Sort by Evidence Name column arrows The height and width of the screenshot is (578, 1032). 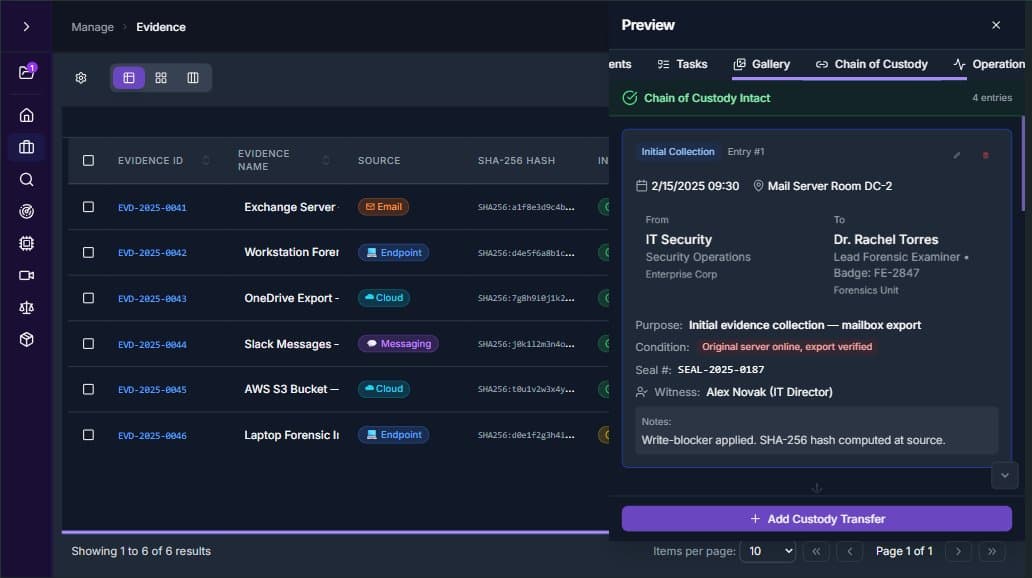pyautogui.click(x=326, y=161)
